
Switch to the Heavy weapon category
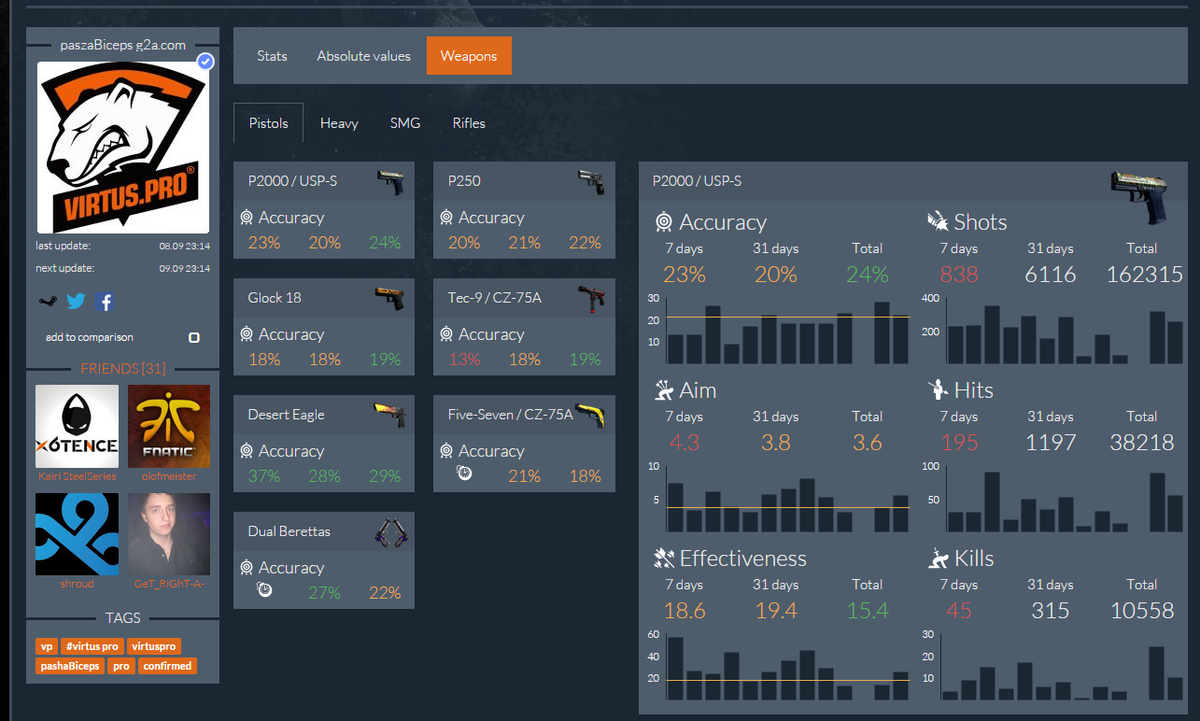pyautogui.click(x=339, y=123)
